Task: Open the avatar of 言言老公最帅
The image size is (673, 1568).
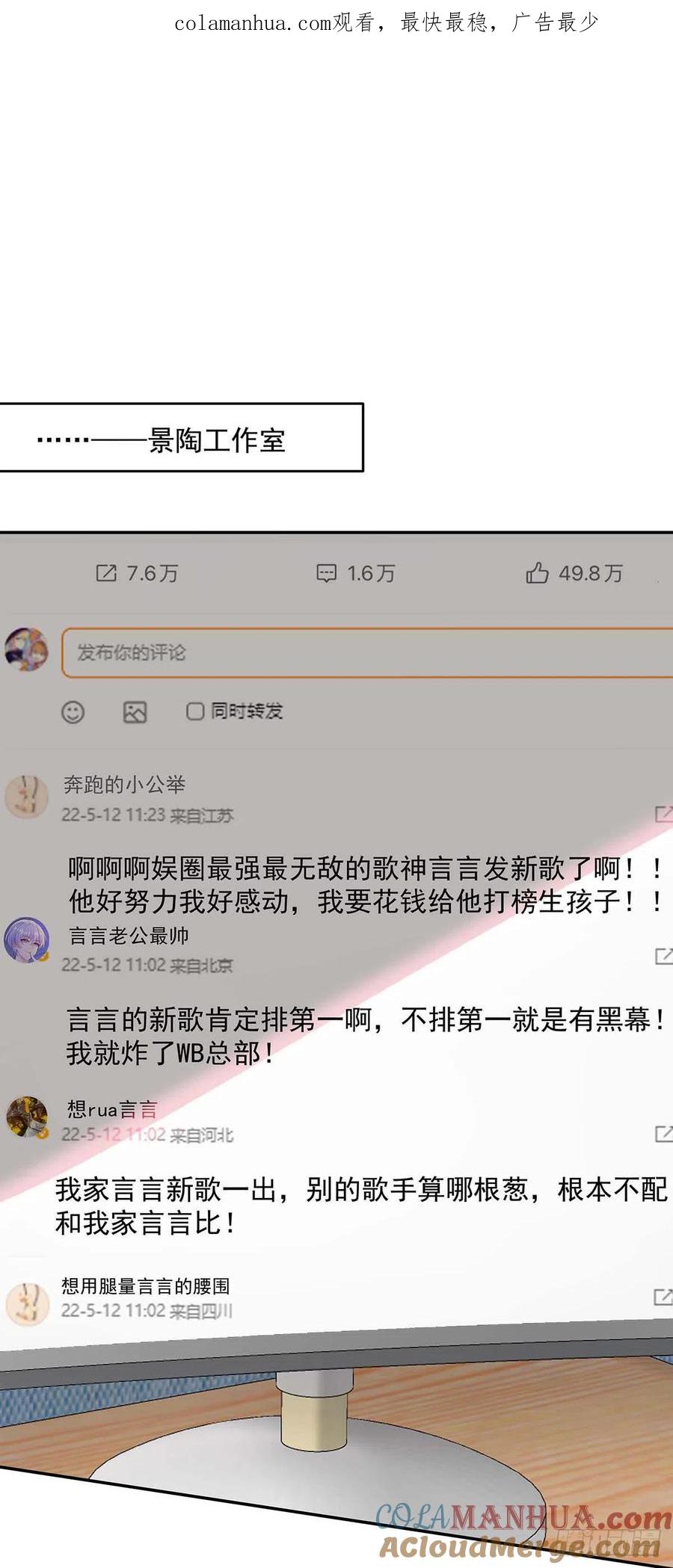Action: [27, 939]
